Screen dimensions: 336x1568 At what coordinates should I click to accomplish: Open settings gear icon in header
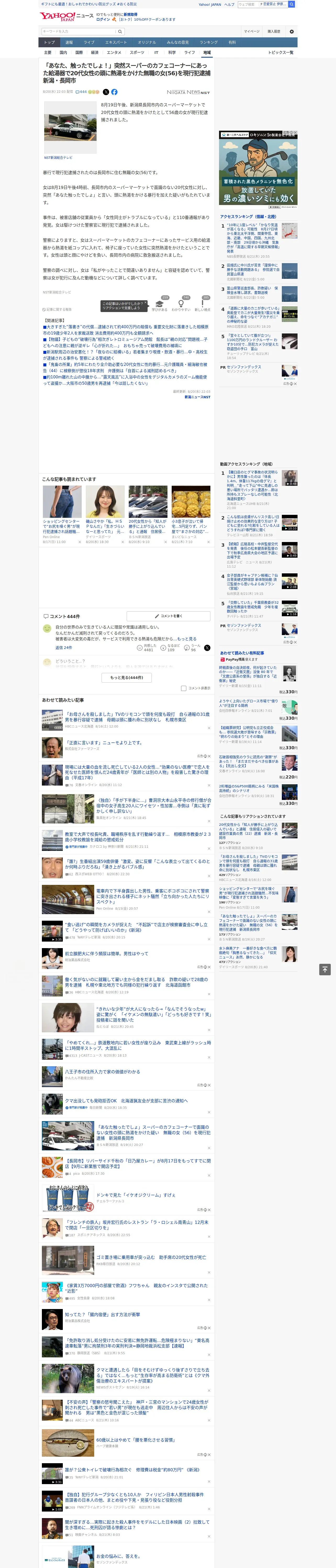(x=292, y=31)
